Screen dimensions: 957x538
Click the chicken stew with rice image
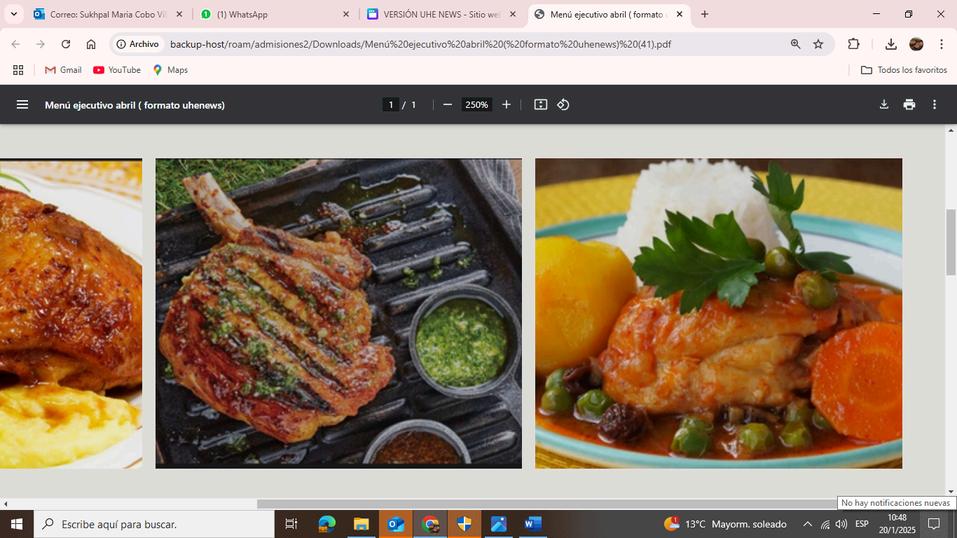click(718, 313)
